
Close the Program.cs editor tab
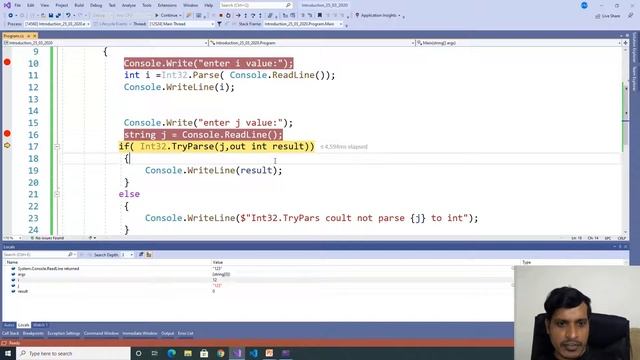coord(35,36)
